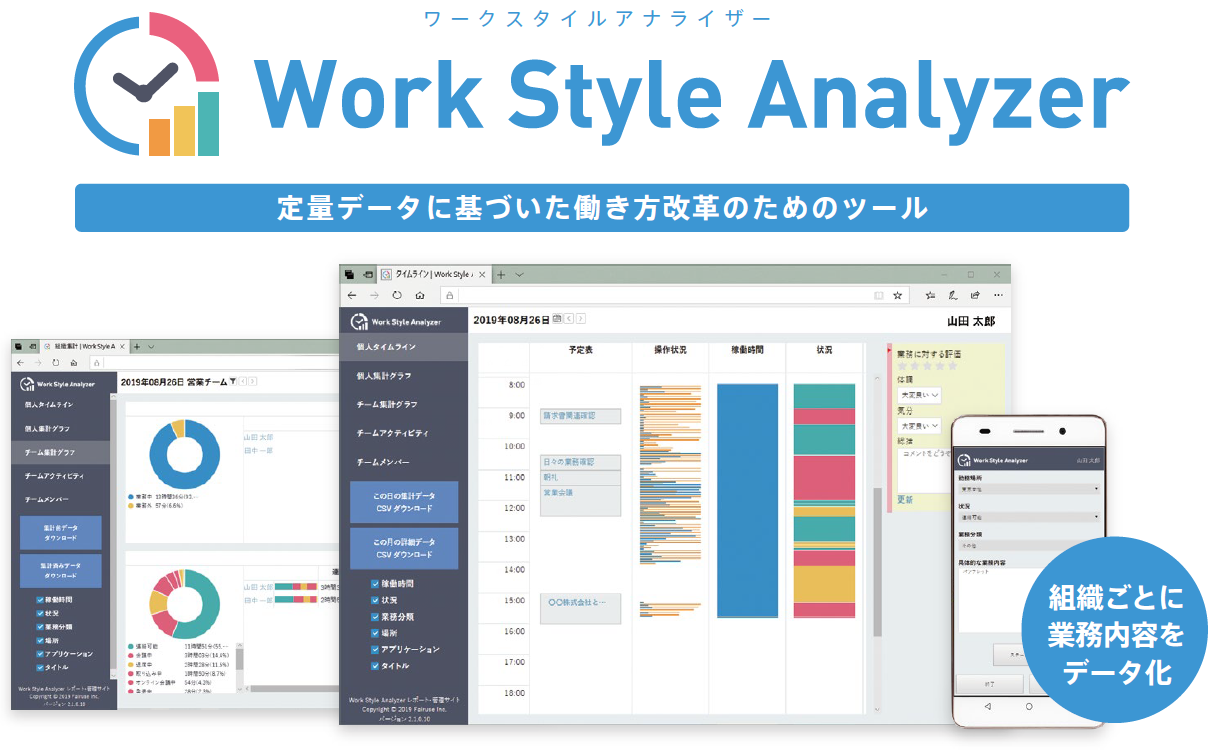Click filter funnel next to 営業チーム

[232, 382]
